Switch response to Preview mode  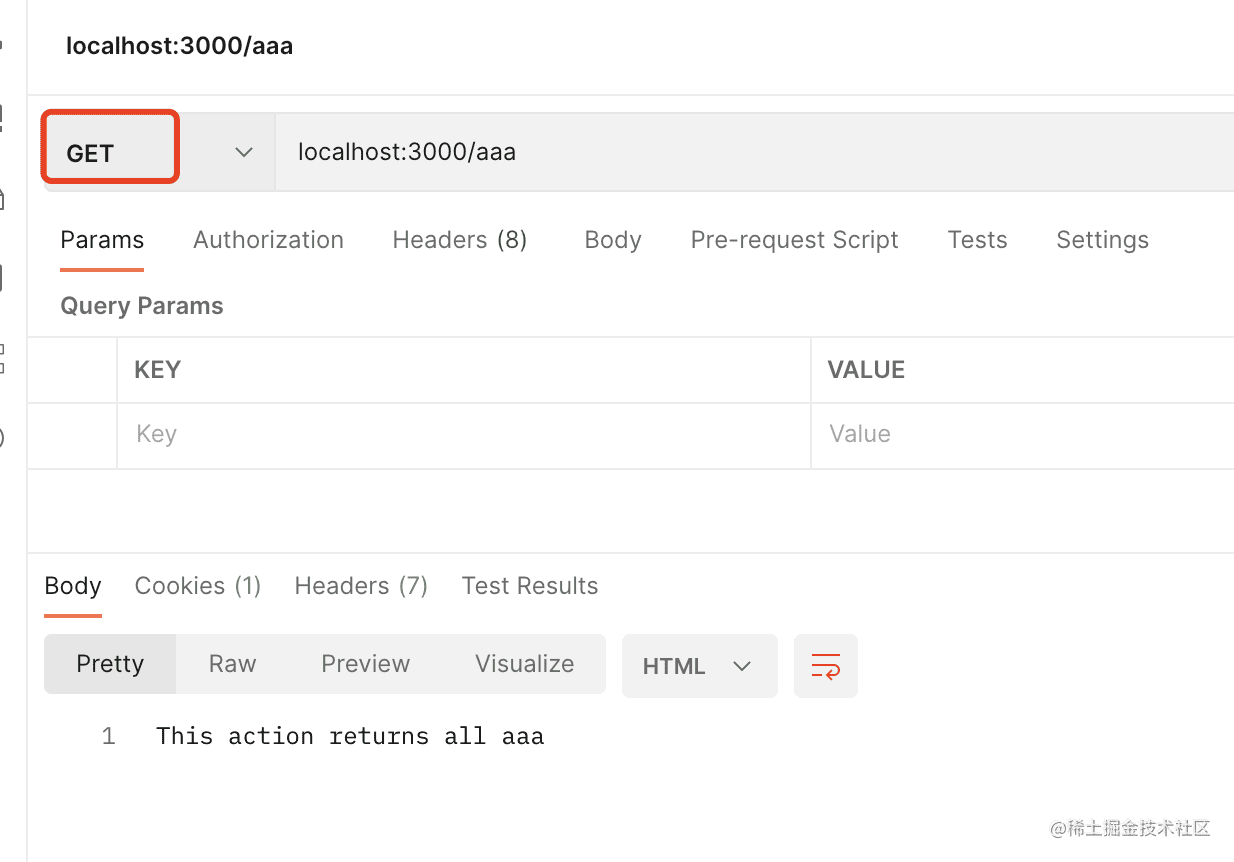[365, 664]
